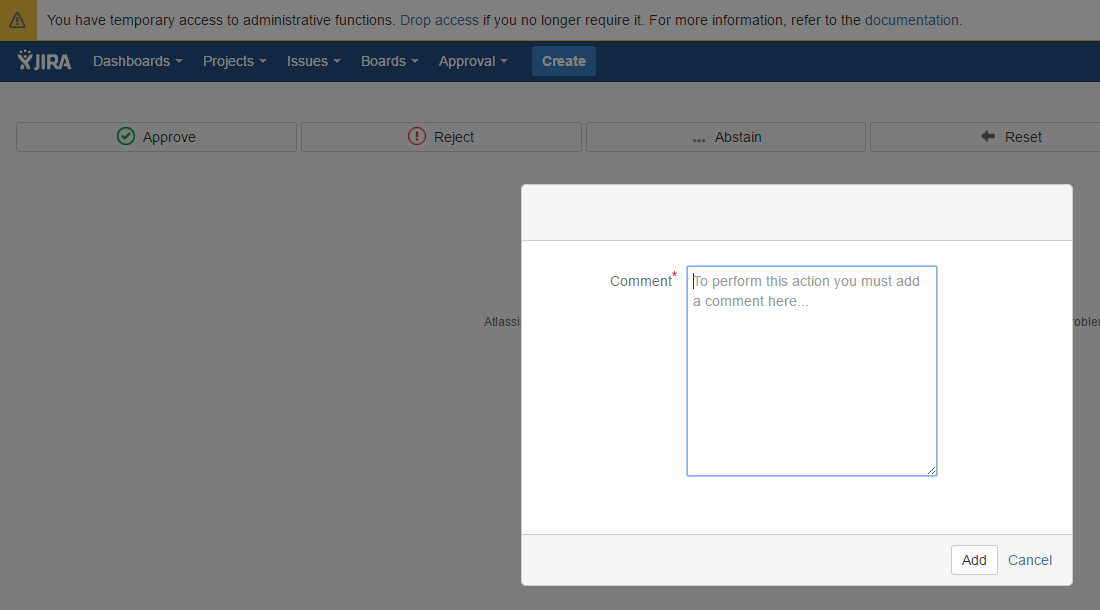Click the yellow warning triangle icon
The width and height of the screenshot is (1100, 610).
[17, 20]
